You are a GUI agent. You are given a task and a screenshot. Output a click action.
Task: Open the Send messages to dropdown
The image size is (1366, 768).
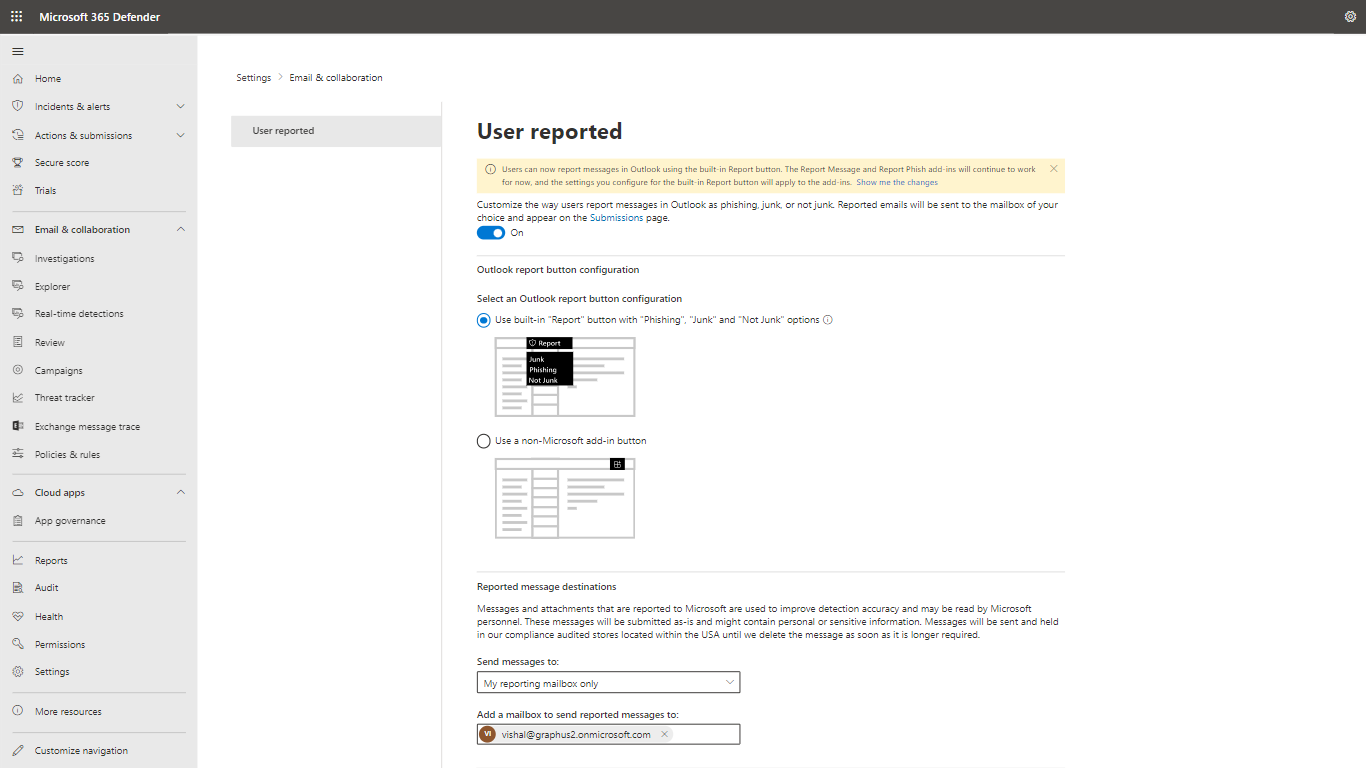coord(608,683)
